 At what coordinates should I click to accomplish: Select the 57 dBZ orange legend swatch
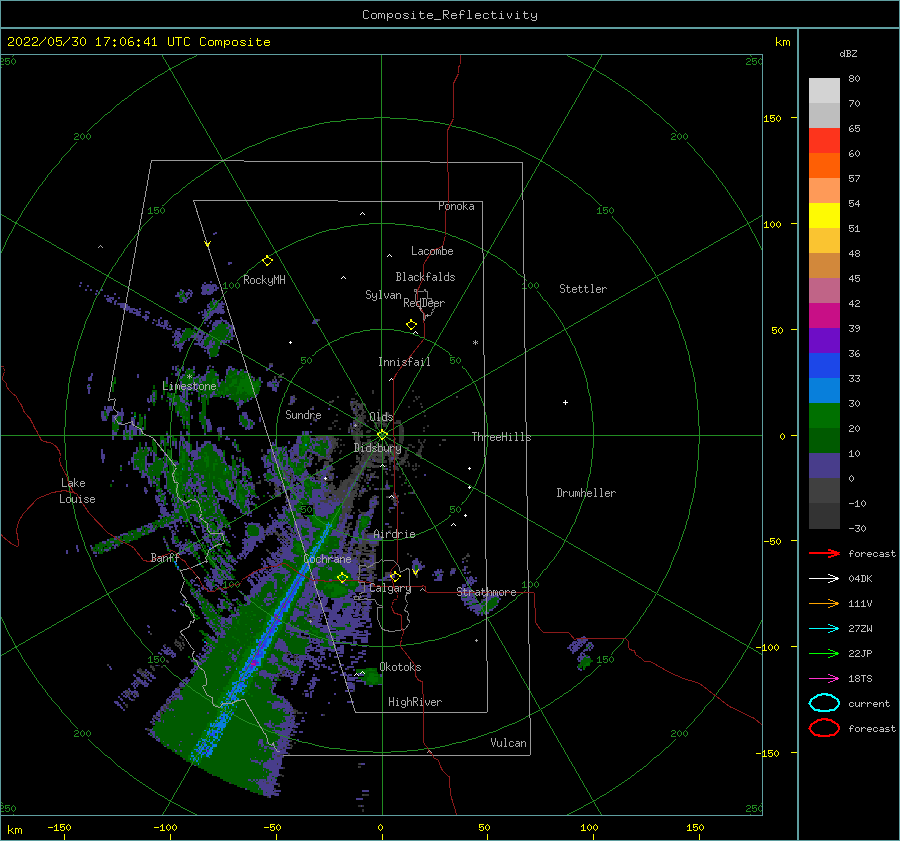pos(824,165)
